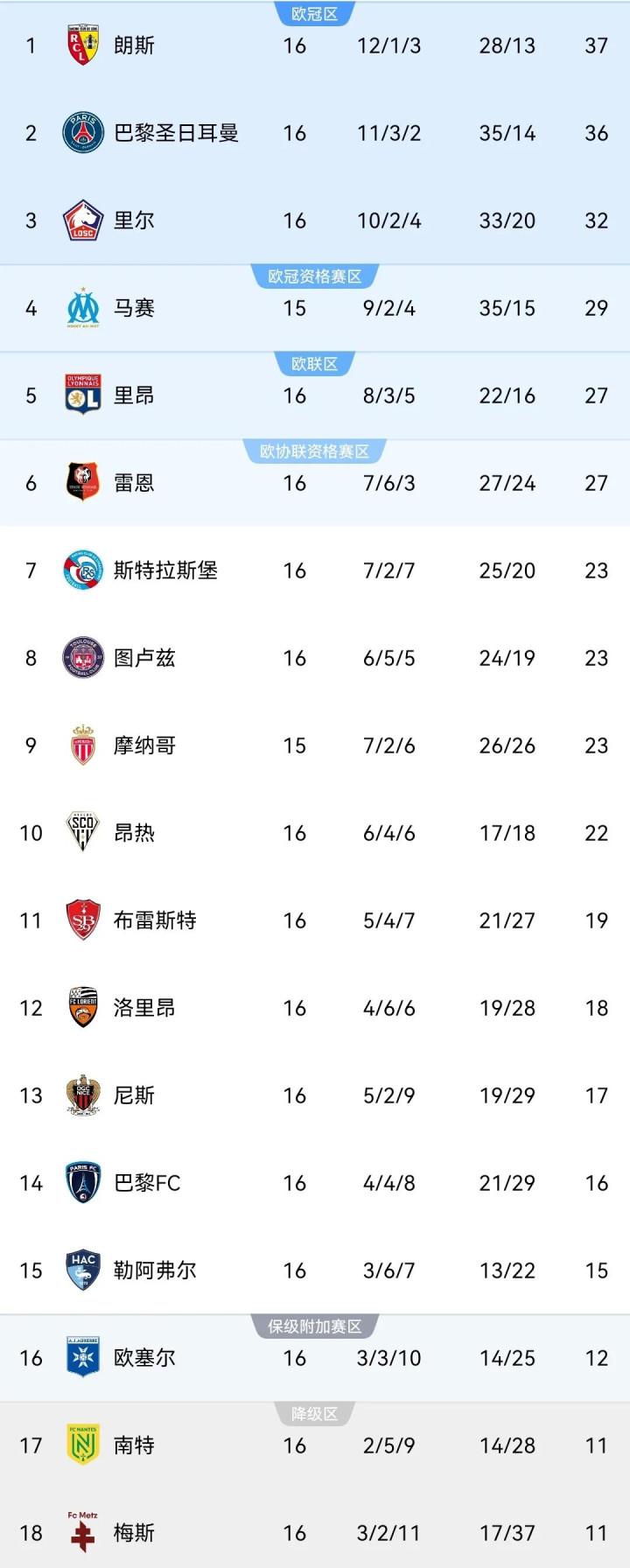Select the FC Lorient badge
This screenshot has height=1568, width=630.
click(83, 1008)
